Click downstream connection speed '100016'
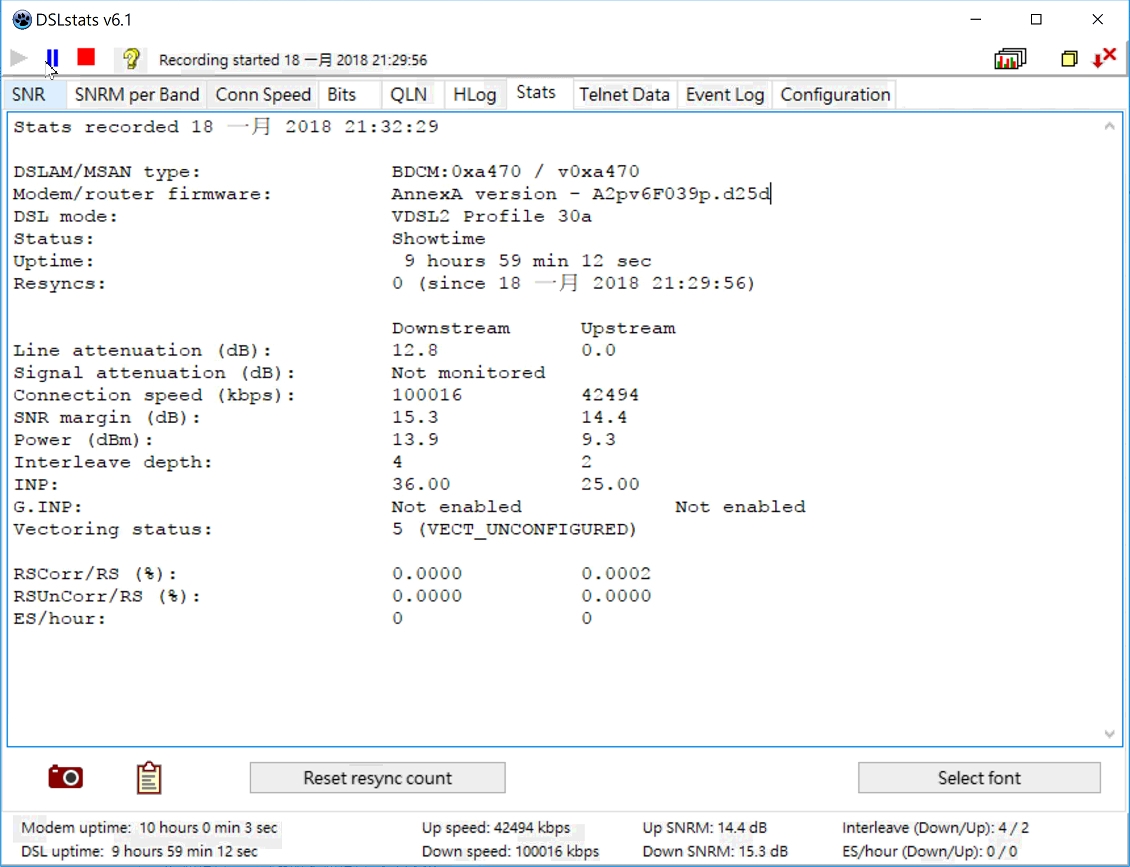This screenshot has height=867, width=1130. point(427,396)
